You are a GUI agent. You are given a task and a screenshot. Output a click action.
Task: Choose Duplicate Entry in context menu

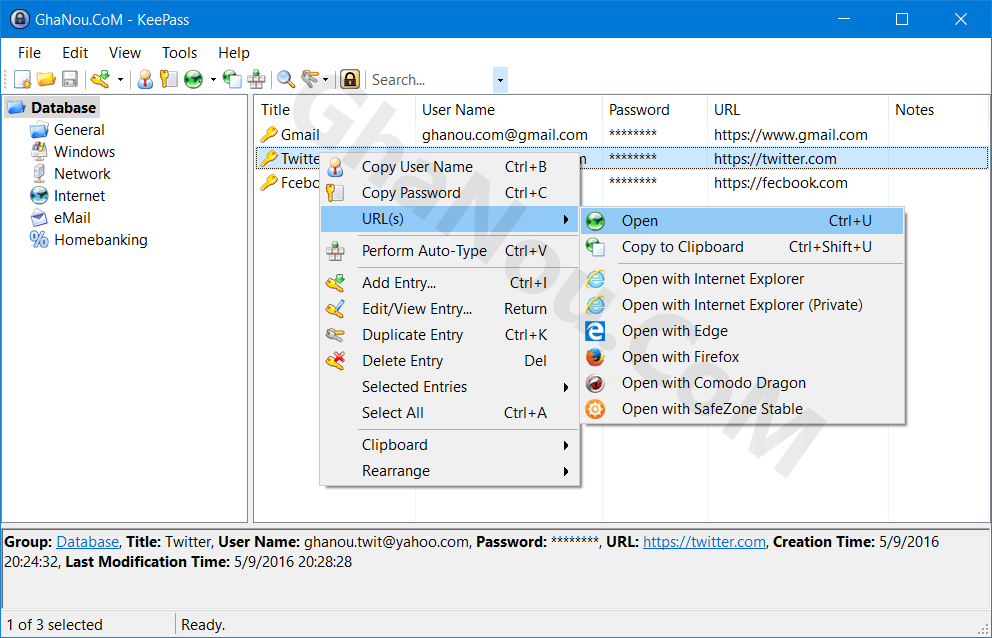point(450,335)
